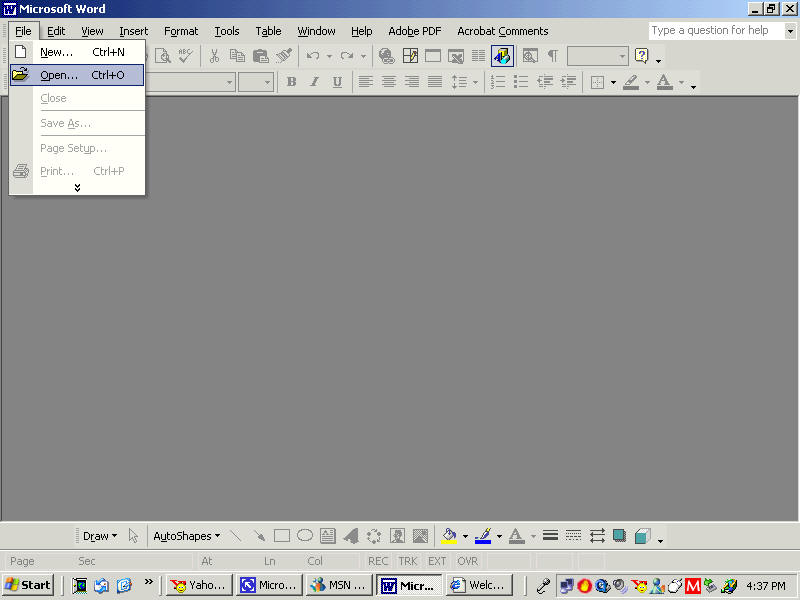Viewport: 800px width, 600px height.
Task: Open the Zoom percentage dropdown
Action: 622,56
